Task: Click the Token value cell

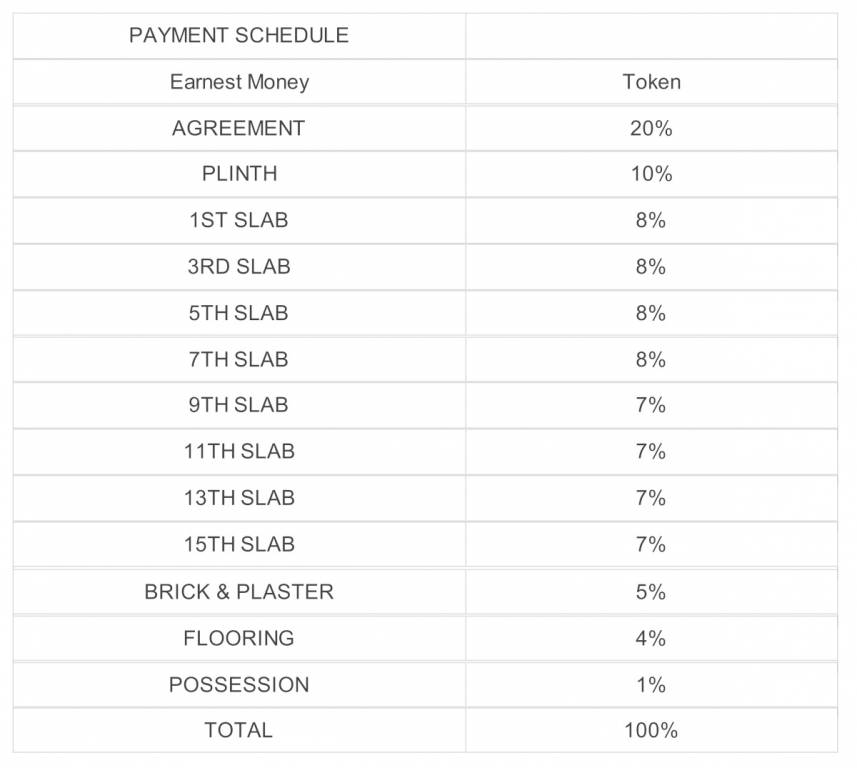Action: (651, 82)
